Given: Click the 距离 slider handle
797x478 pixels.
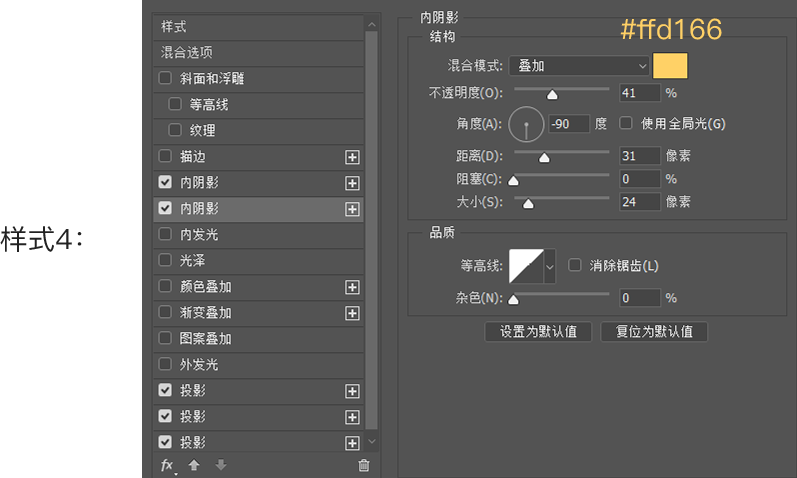Looking at the screenshot, I should coord(544,158).
